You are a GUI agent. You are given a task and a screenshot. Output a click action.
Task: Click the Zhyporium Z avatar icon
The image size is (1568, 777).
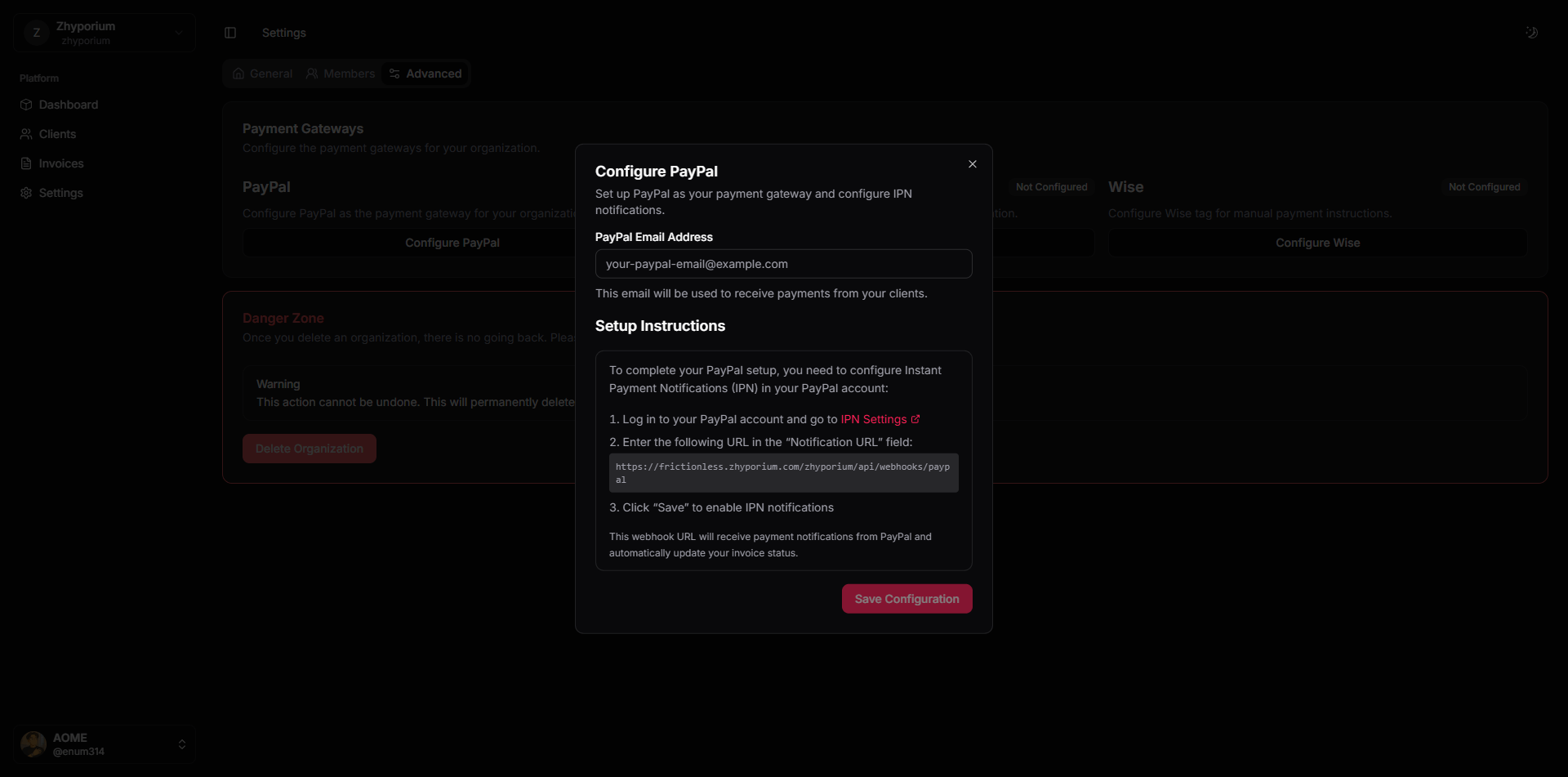[x=36, y=33]
